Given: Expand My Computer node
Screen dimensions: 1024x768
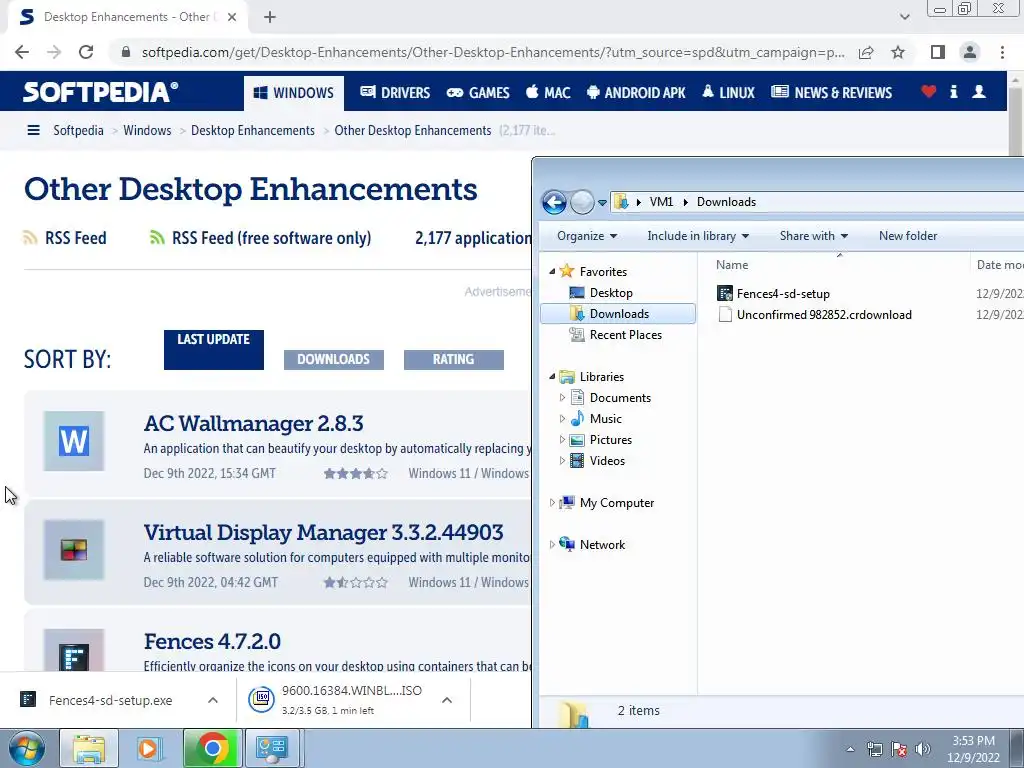Looking at the screenshot, I should 552,502.
